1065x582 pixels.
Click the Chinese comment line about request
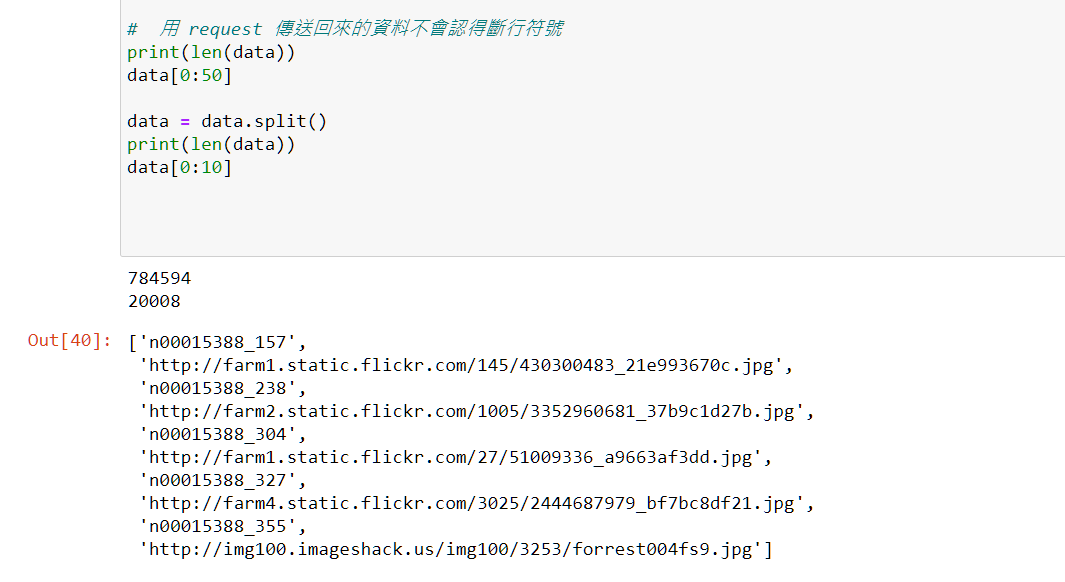pyautogui.click(x=345, y=29)
